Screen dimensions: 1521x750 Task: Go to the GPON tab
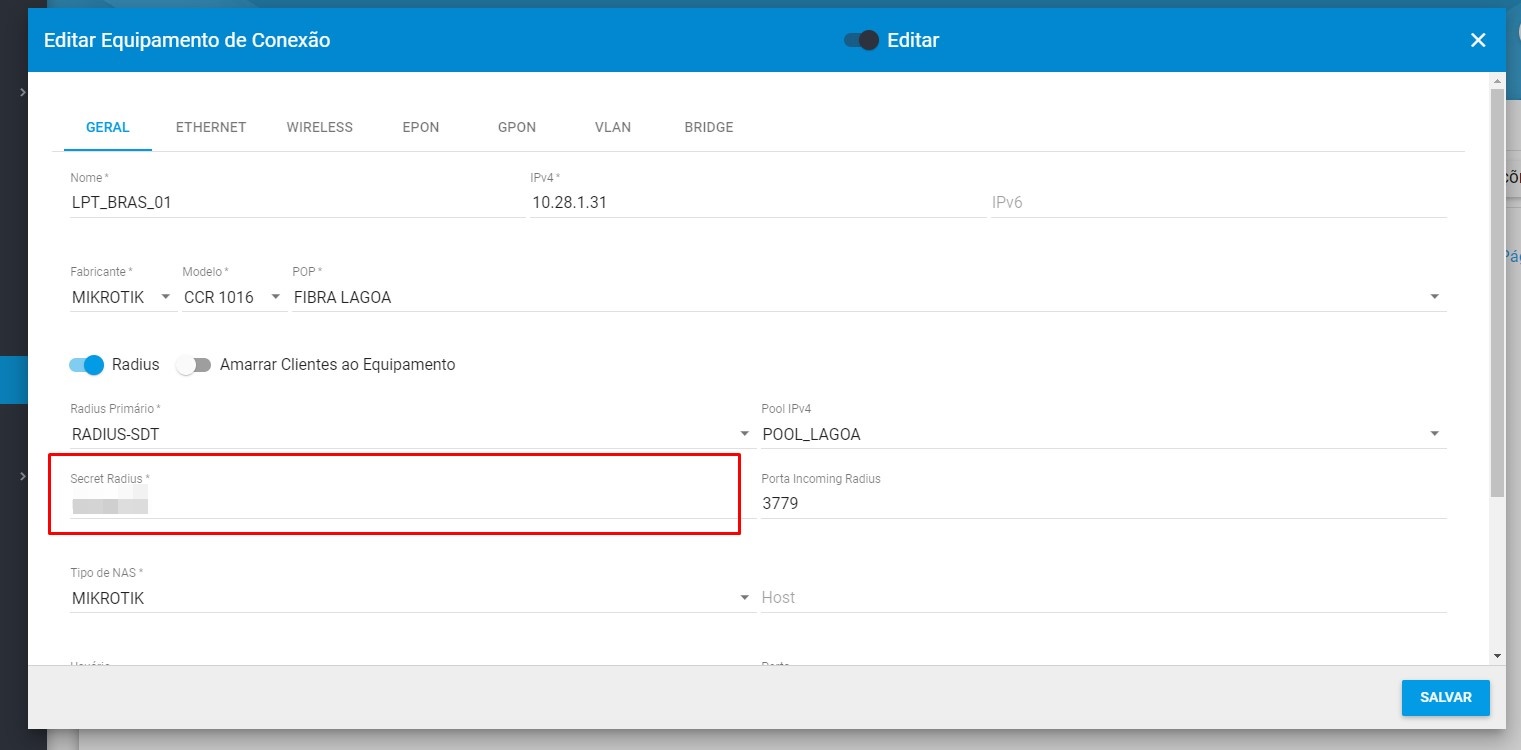tap(517, 128)
